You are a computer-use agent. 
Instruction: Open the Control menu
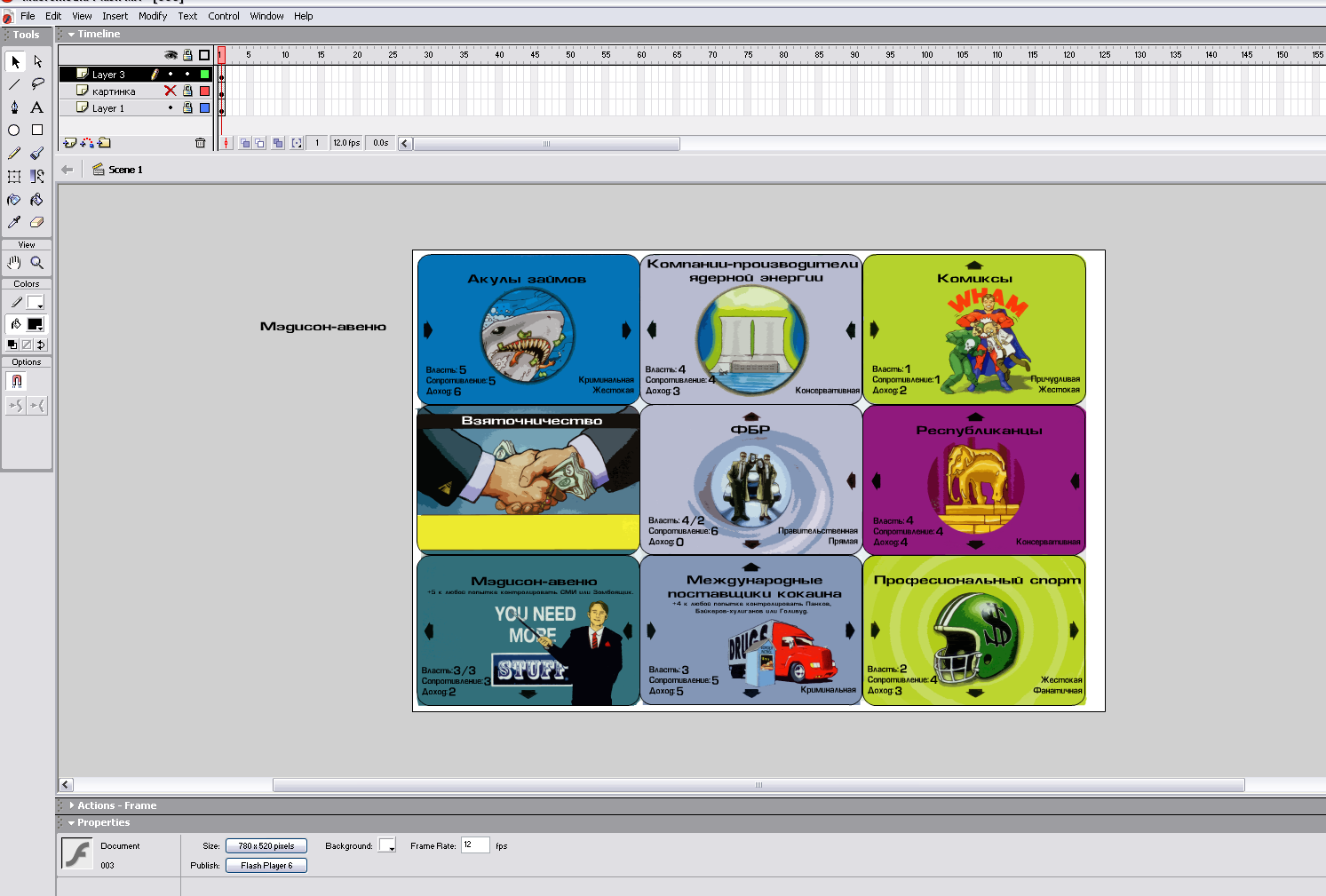point(224,16)
